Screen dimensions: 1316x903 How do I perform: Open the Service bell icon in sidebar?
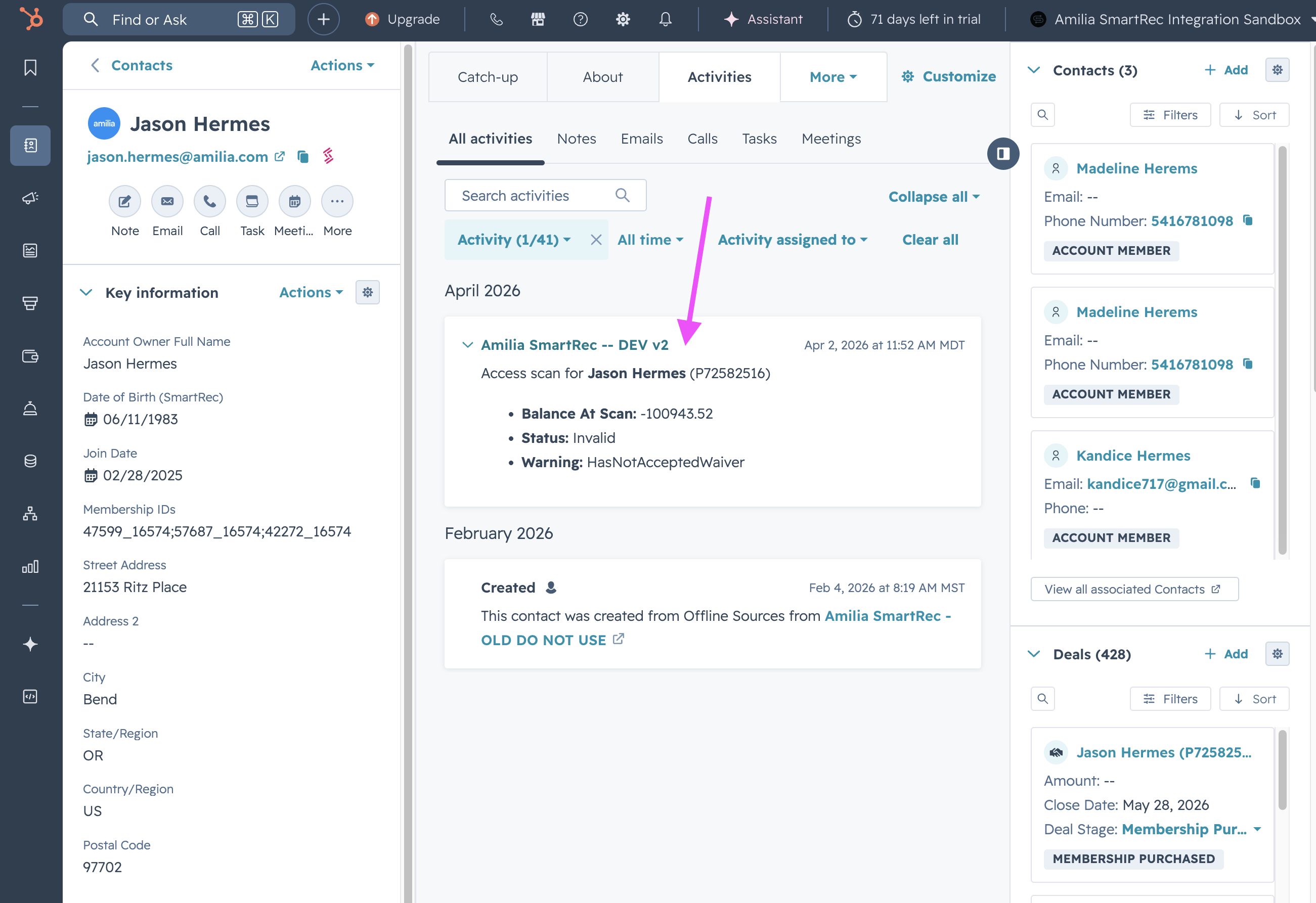pyautogui.click(x=30, y=408)
